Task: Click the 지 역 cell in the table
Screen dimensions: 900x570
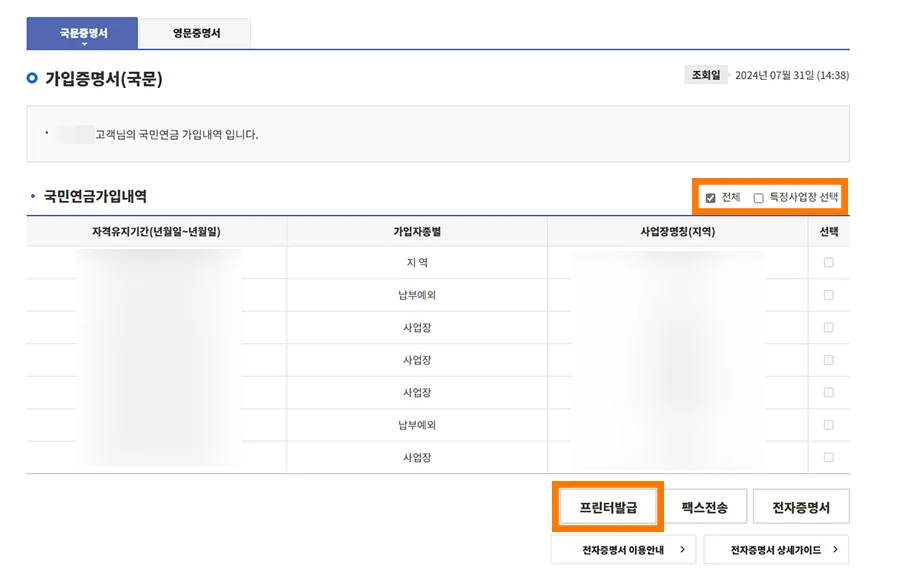Action: click(417, 263)
